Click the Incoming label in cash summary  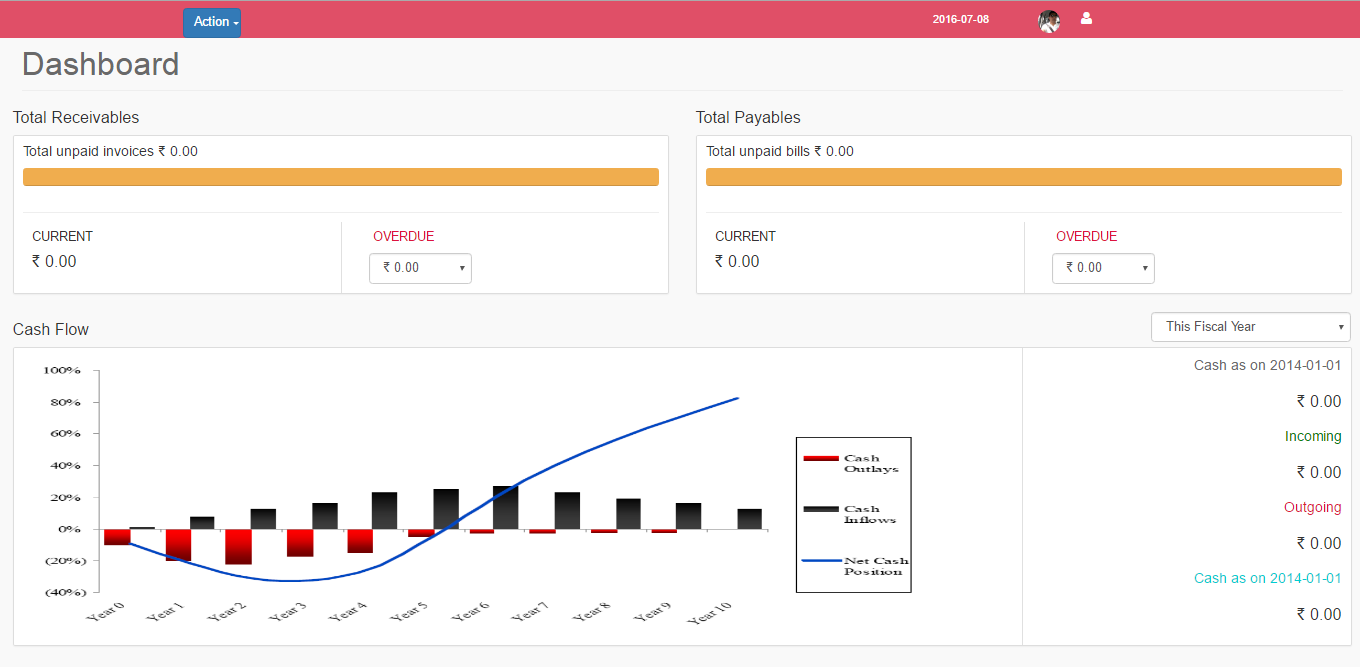[1313, 436]
